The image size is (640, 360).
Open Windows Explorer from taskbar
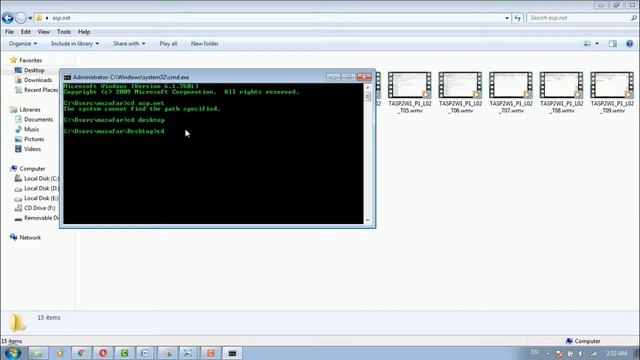point(38,353)
